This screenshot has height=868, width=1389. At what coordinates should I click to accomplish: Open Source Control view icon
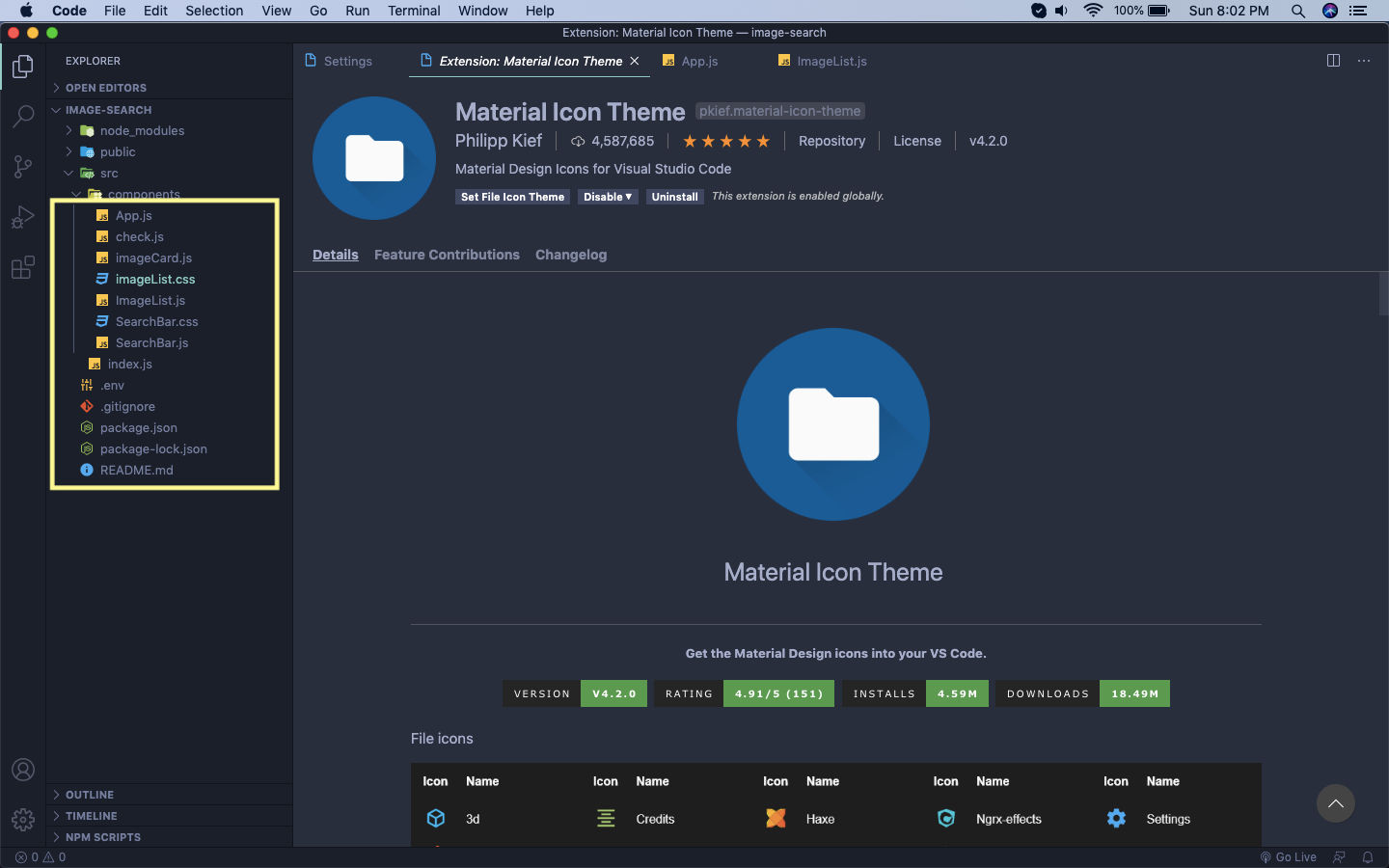(23, 167)
